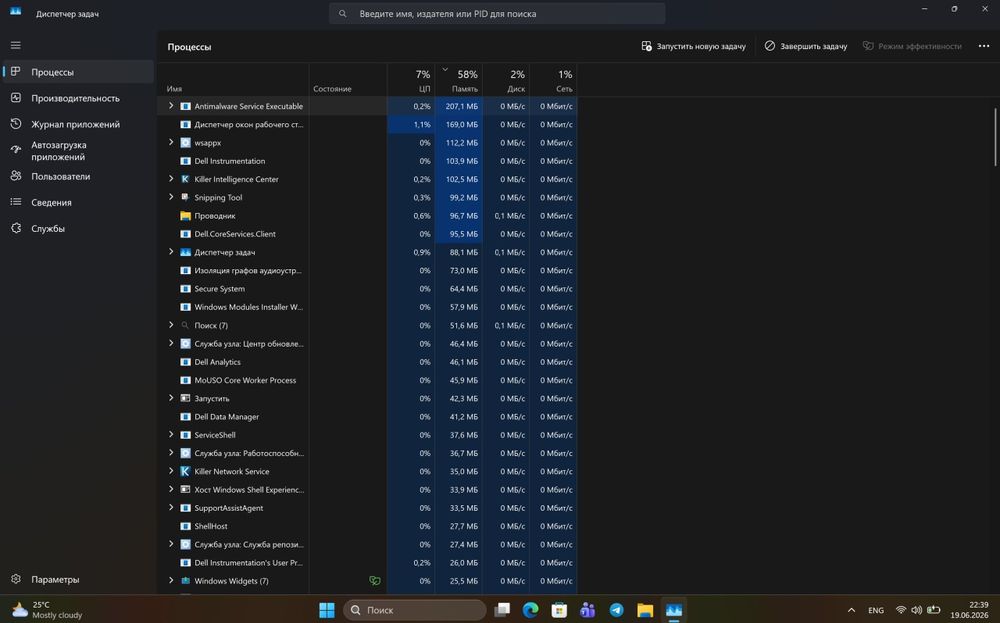Sort by Имя column header

233,80
